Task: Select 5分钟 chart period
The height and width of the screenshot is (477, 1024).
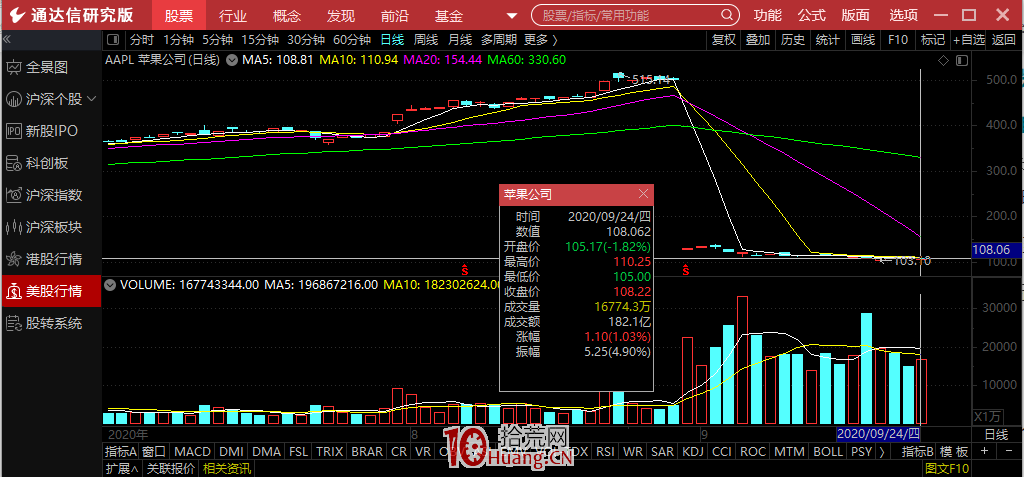Action: tap(217, 40)
